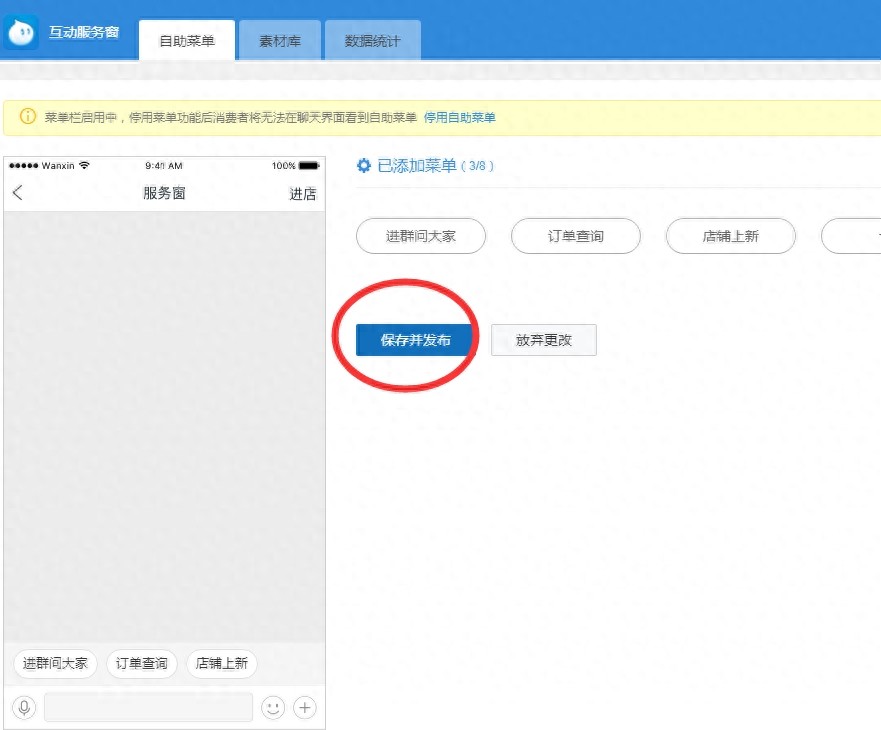881x730 pixels.
Task: Open the settings gear beside 已添加菜单
Action: 363,165
